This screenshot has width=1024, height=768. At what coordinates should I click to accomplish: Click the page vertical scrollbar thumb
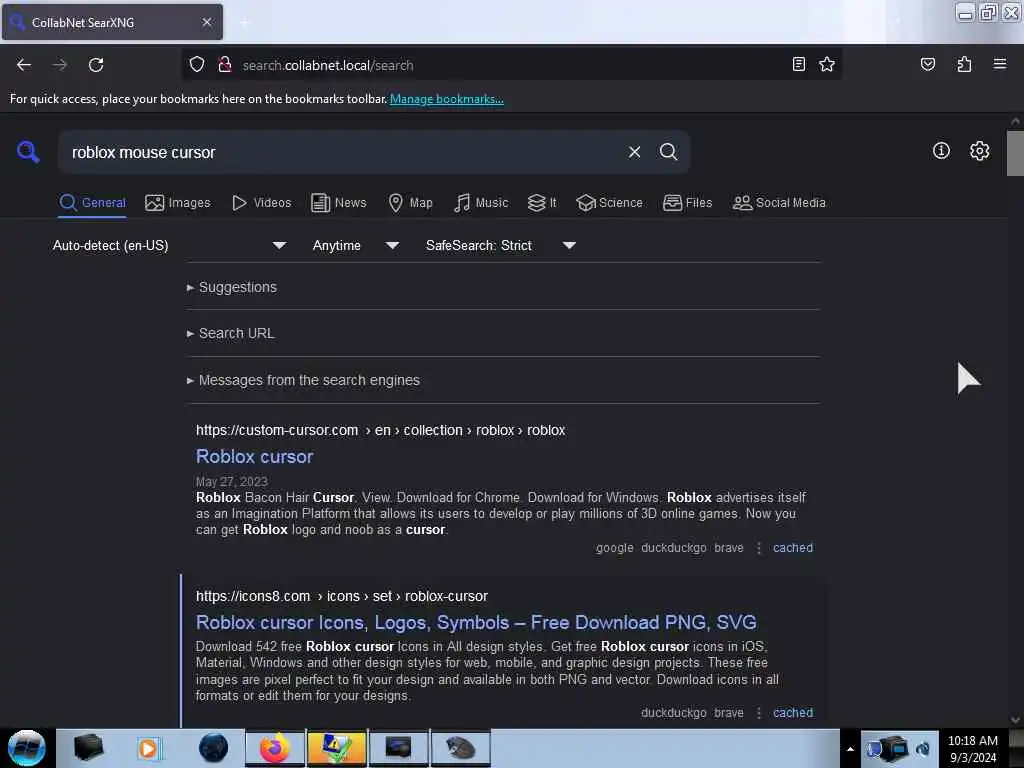coord(1015,153)
